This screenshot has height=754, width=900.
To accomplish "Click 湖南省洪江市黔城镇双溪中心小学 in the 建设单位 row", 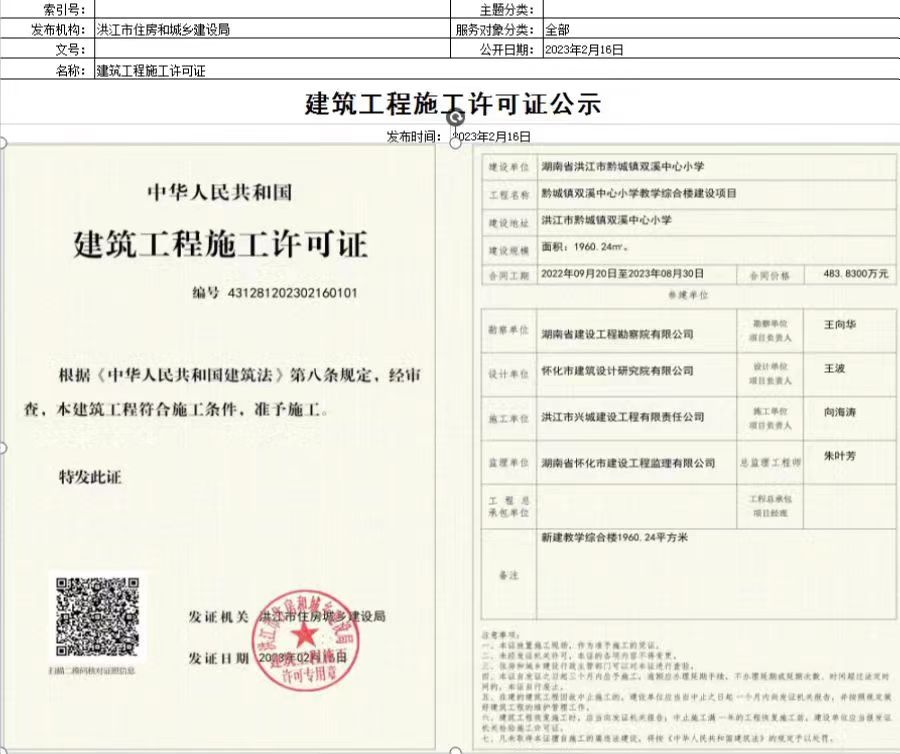I will 623,167.
